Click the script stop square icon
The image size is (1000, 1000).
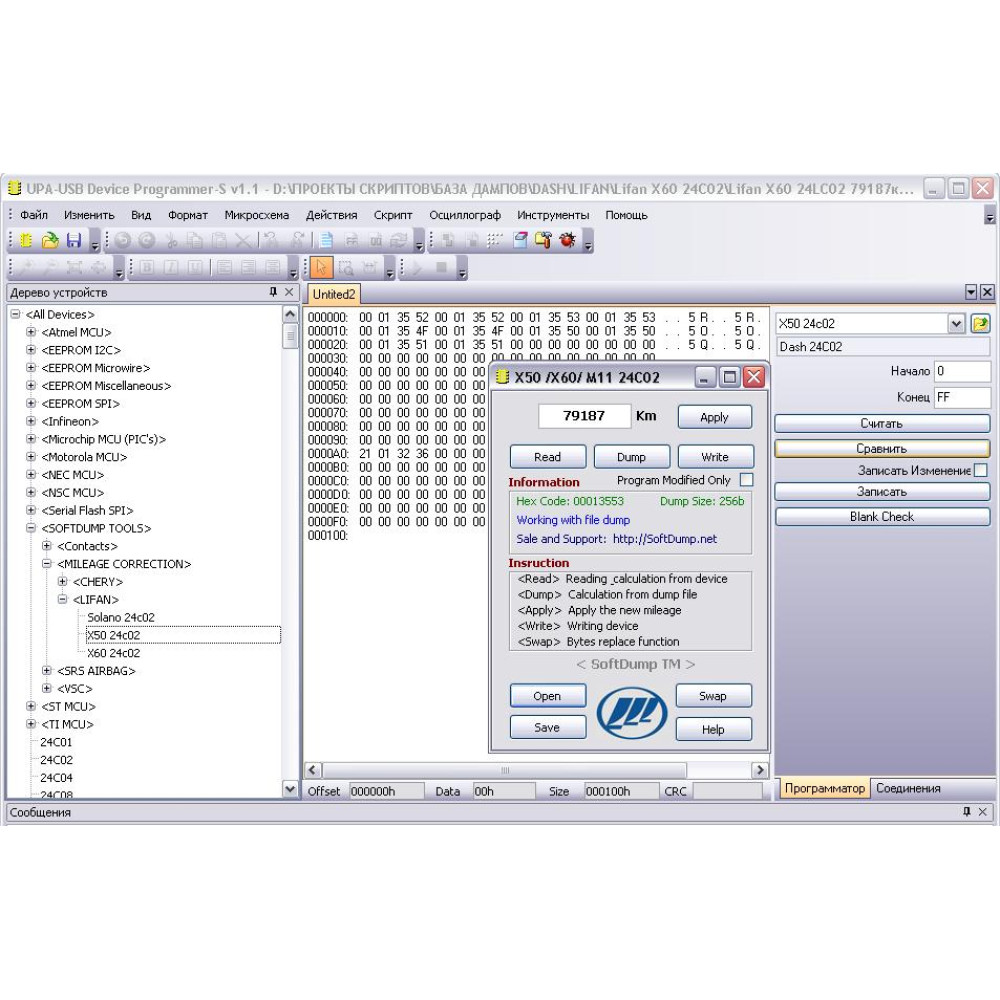coord(441,268)
